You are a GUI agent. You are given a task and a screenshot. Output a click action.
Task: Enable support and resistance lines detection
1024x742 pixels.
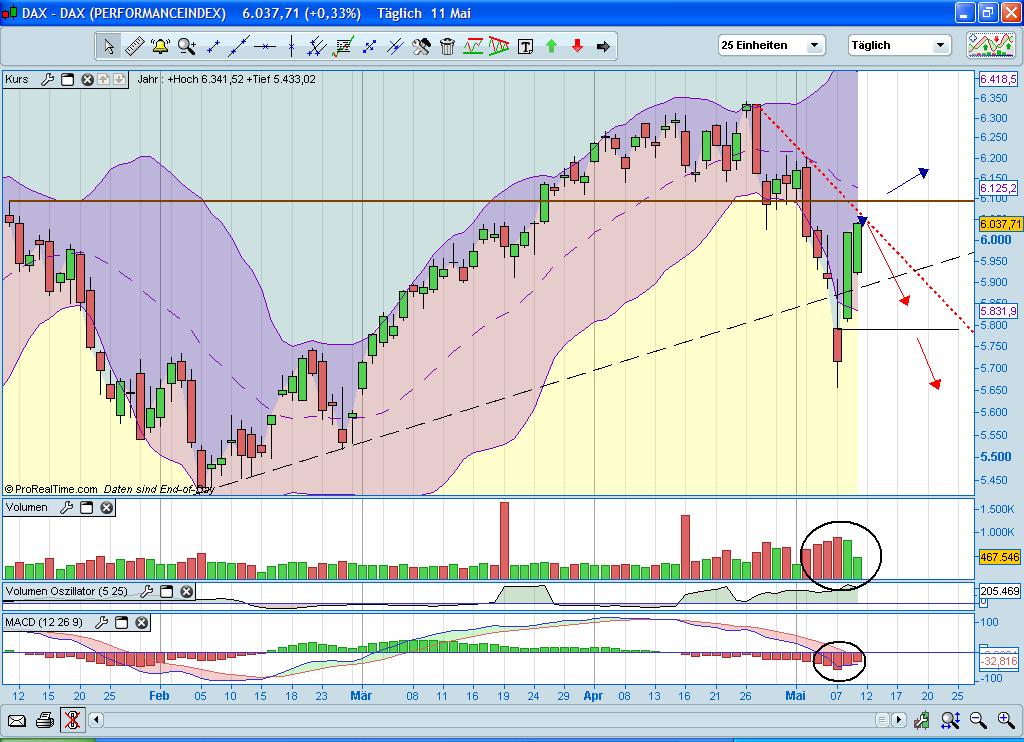[x=473, y=46]
